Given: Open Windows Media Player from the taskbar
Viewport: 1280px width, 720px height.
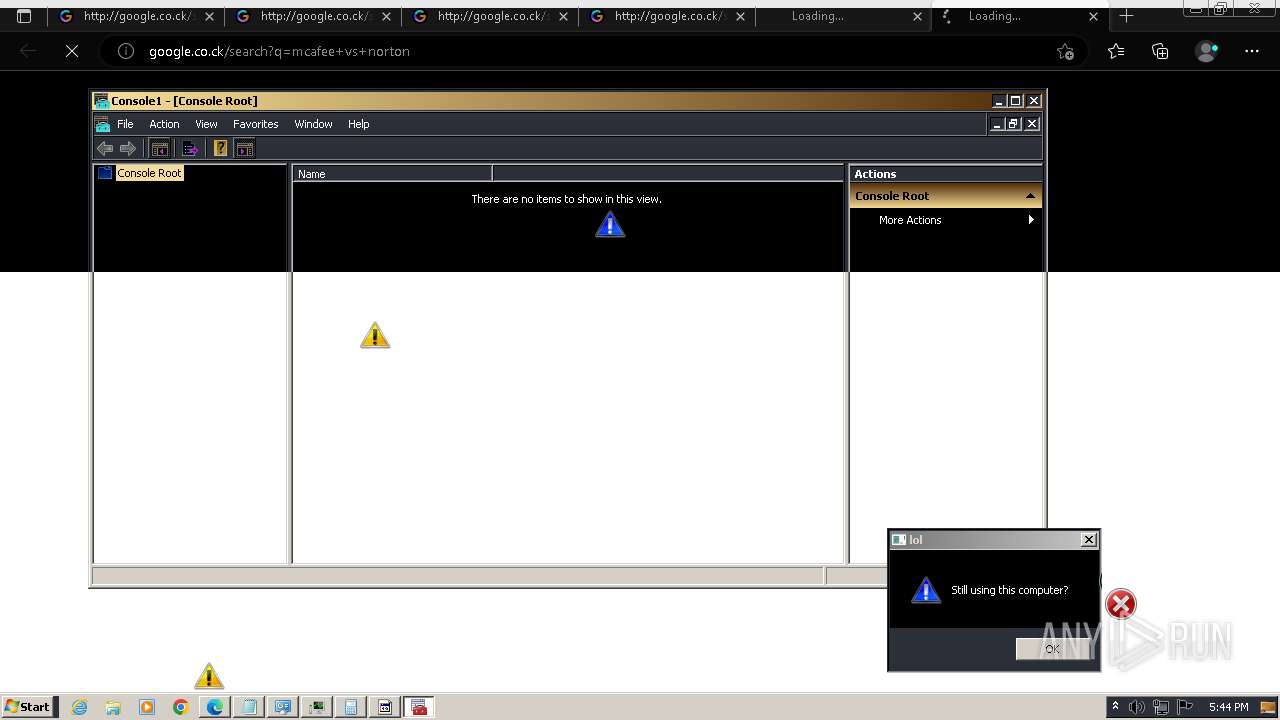Looking at the screenshot, I should pos(147,707).
